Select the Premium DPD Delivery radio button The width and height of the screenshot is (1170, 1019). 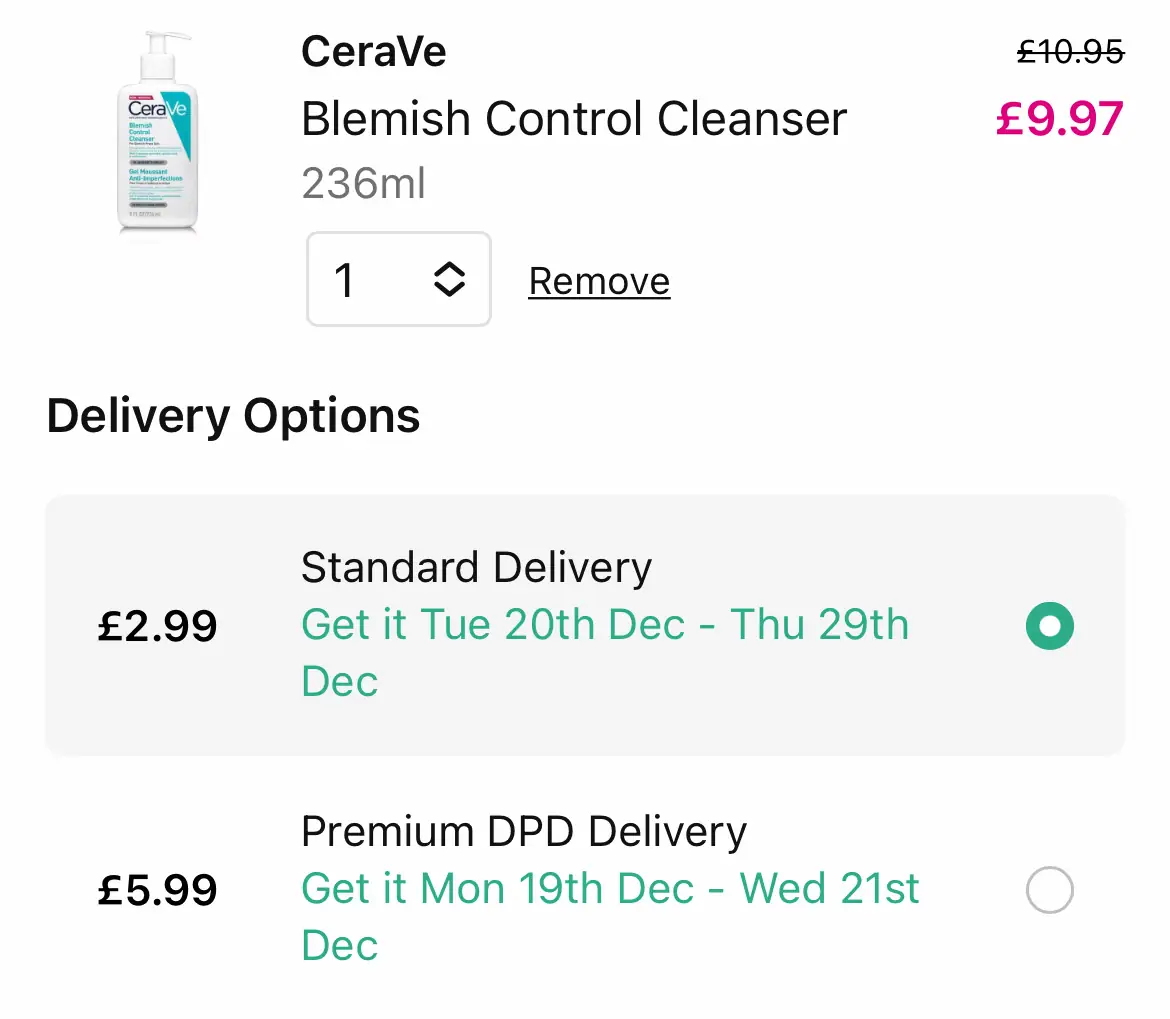[1049, 890]
